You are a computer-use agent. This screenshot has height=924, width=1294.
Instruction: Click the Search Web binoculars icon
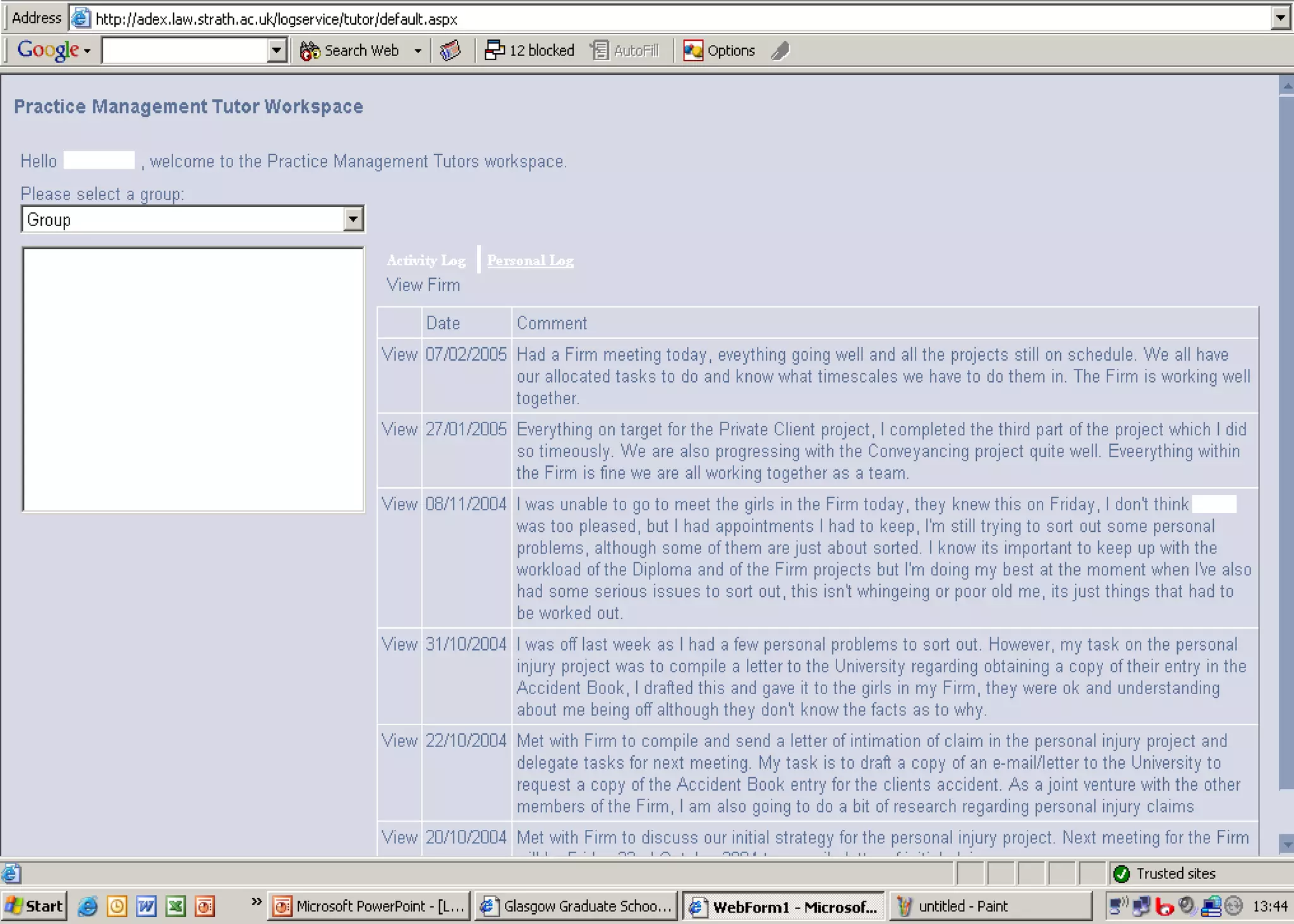pyautogui.click(x=310, y=51)
